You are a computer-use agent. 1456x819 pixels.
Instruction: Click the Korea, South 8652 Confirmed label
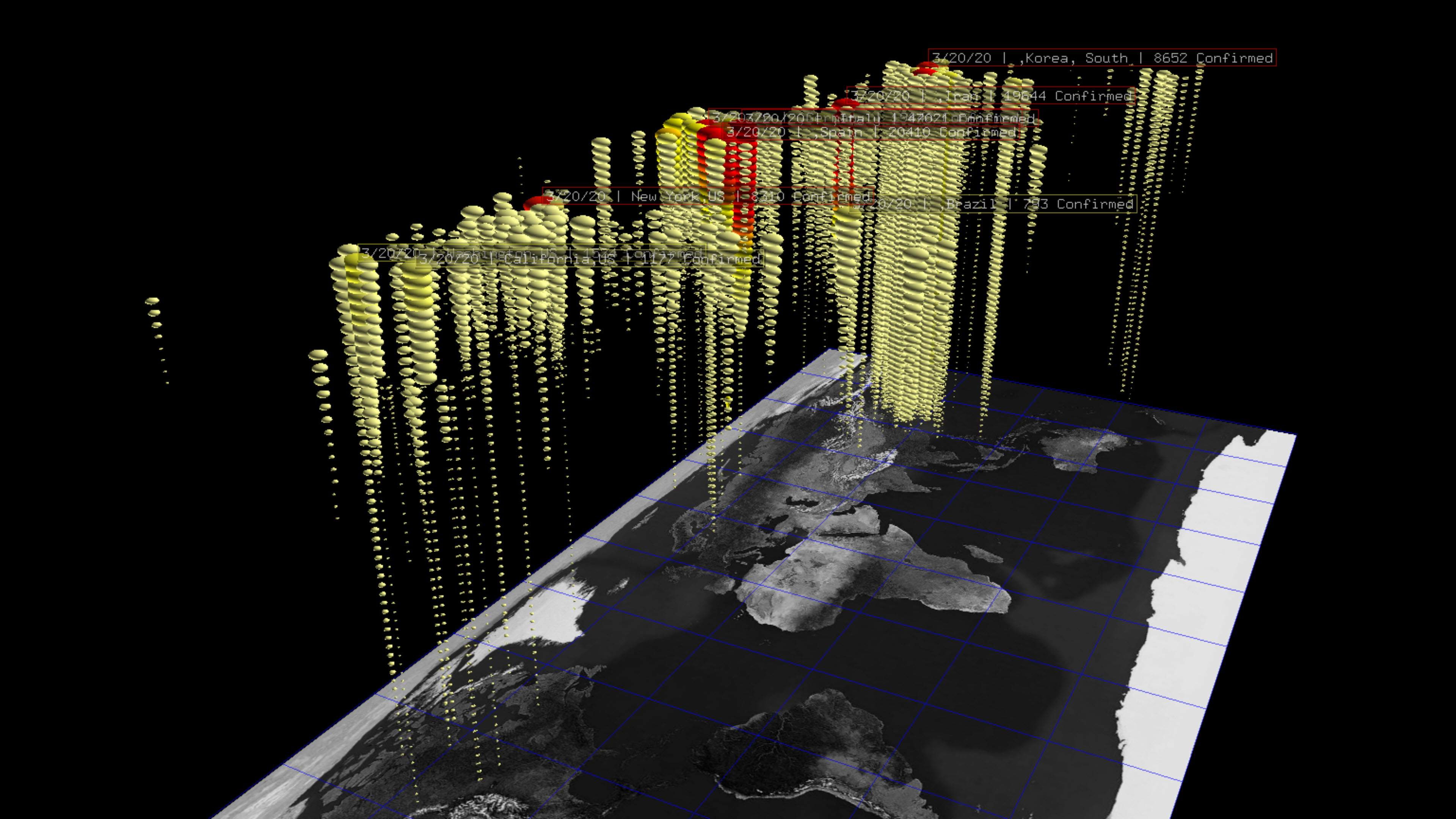1102,58
